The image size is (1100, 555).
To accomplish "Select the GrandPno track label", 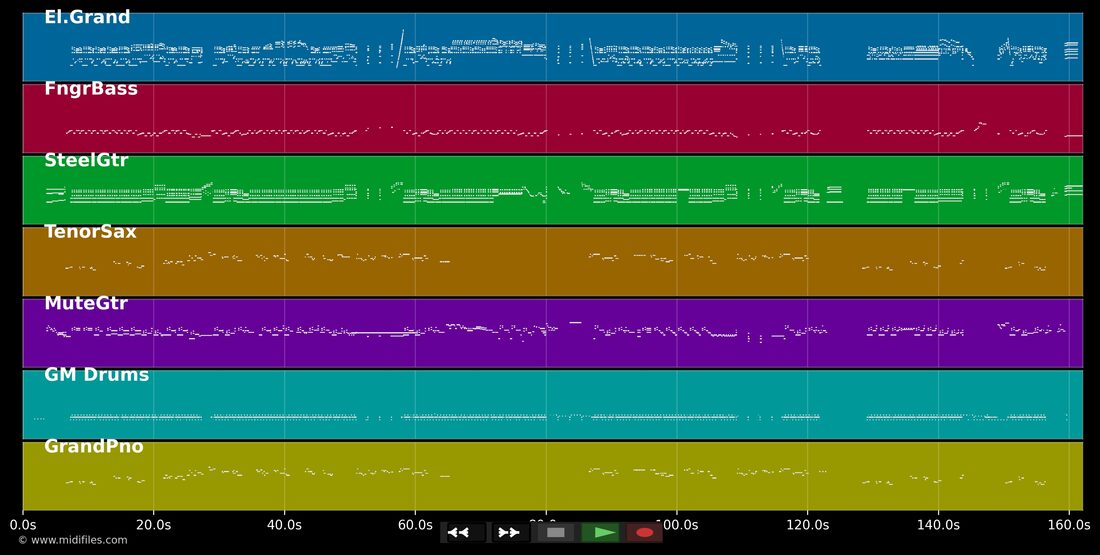I will click(x=94, y=446).
